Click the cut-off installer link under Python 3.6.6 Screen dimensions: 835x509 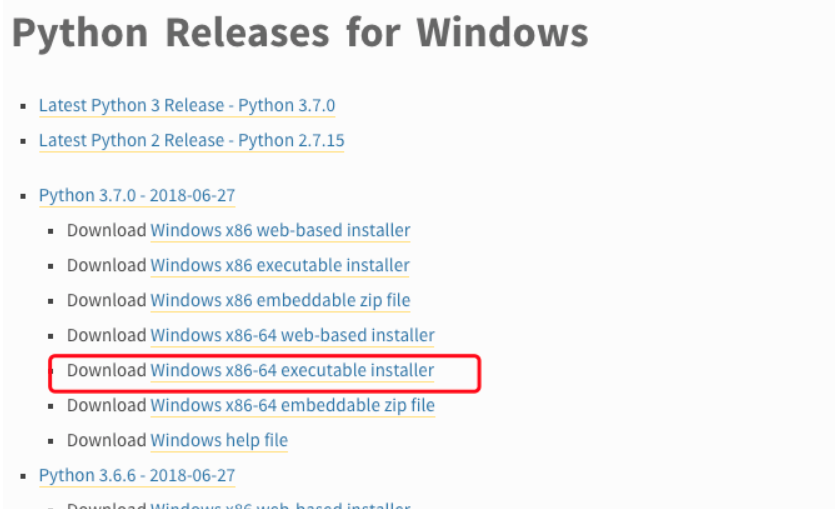[280, 505]
